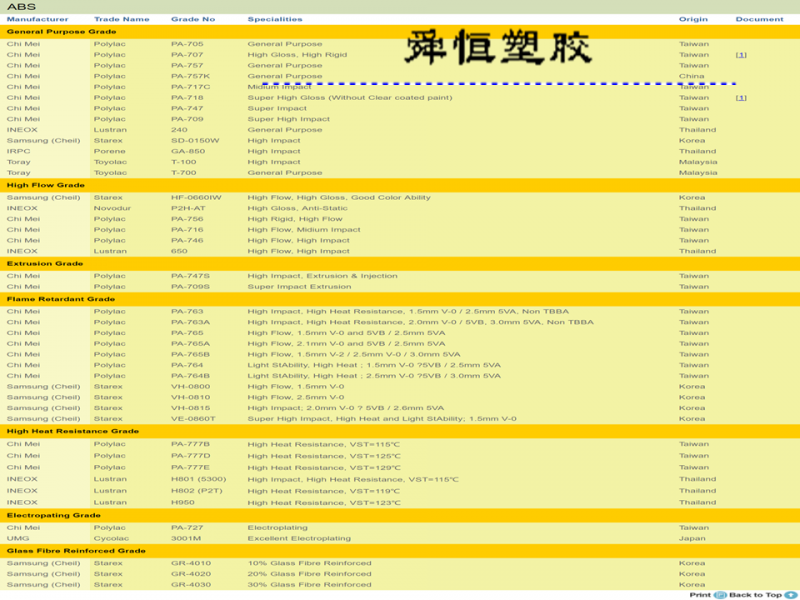Click the China origin cell

click(x=691, y=76)
